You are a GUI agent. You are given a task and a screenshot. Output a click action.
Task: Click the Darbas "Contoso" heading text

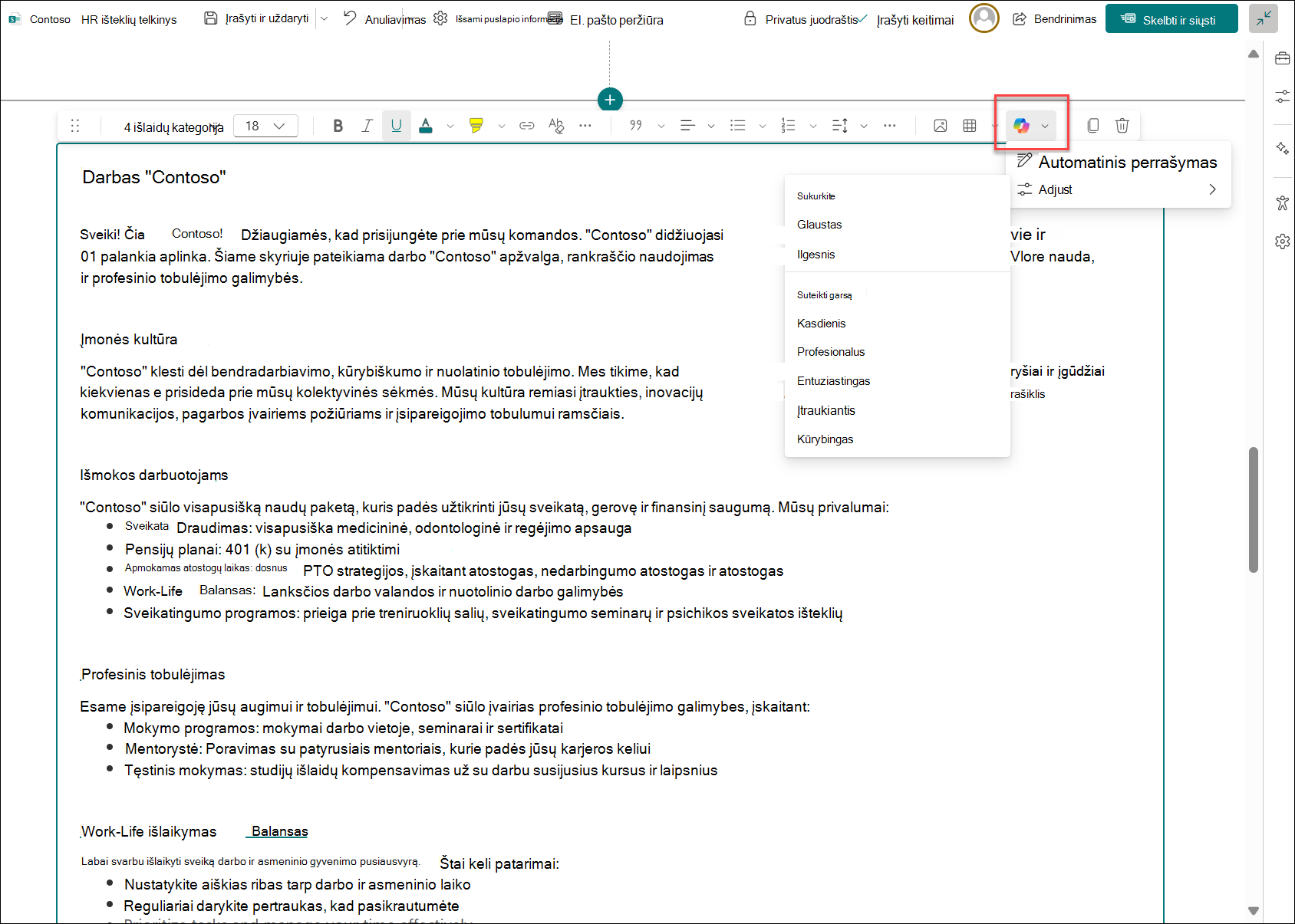click(x=154, y=177)
